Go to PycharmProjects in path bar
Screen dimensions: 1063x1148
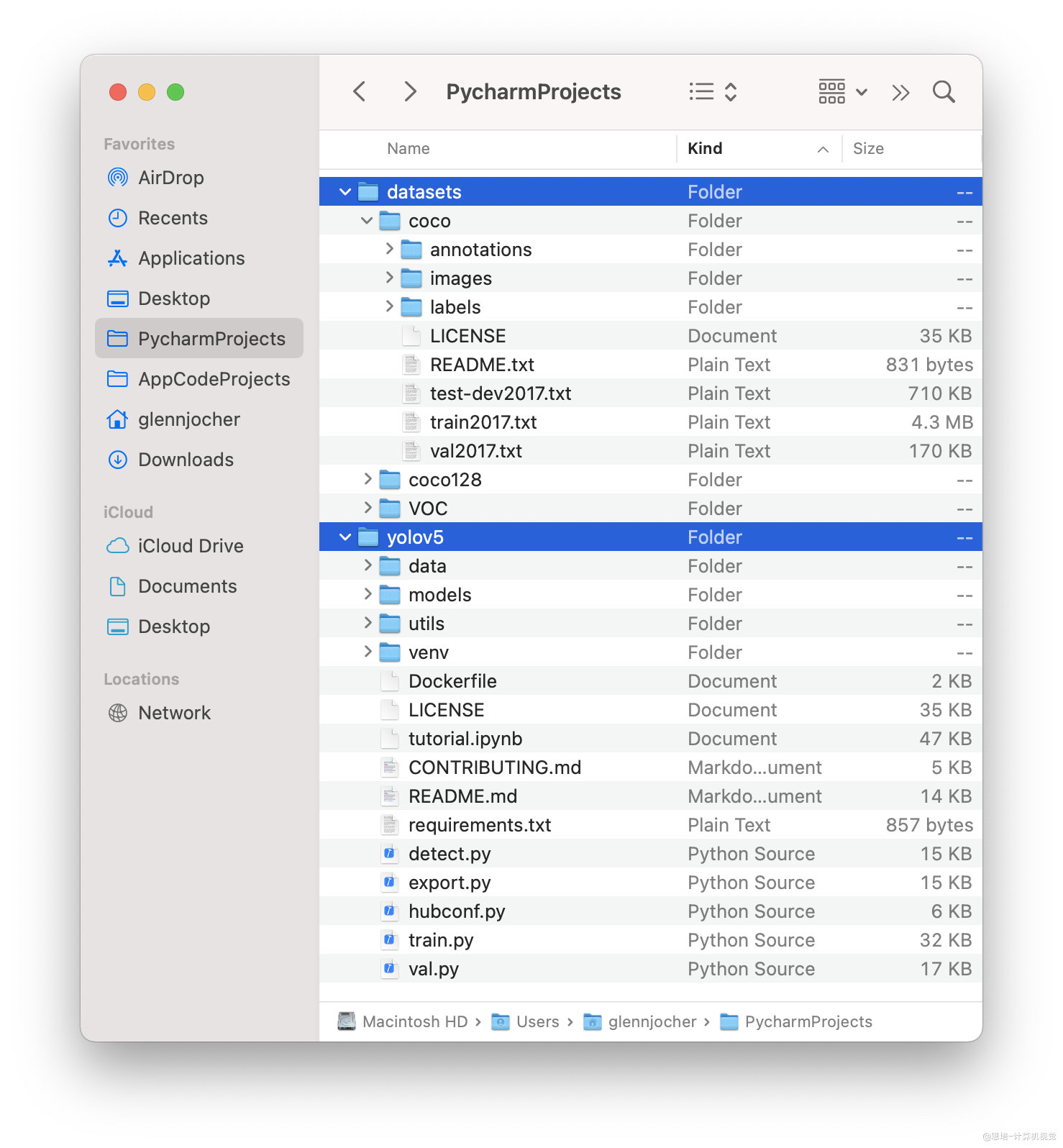[x=796, y=1021]
